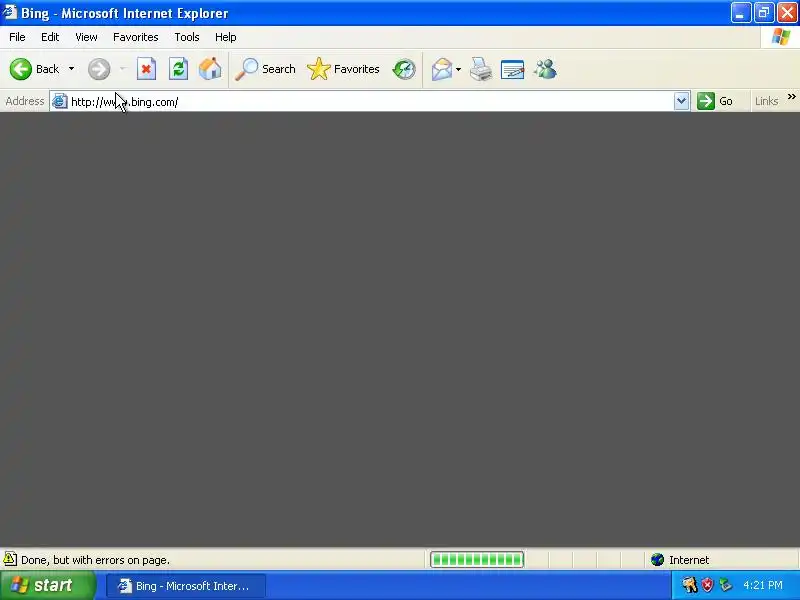The height and width of the screenshot is (600, 800).
Task: Click the Windows flag logo throbber
Action: pos(781,37)
